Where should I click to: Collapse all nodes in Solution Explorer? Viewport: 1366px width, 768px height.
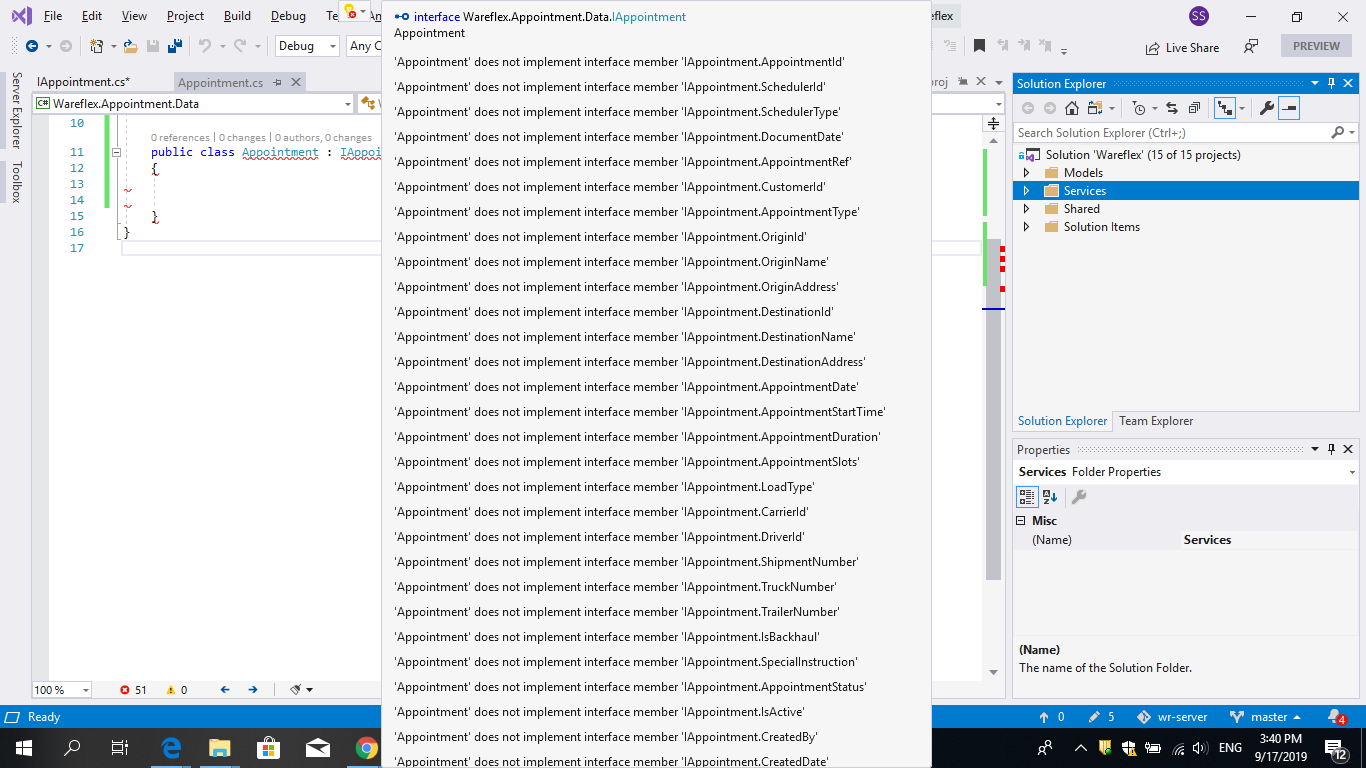point(1195,107)
